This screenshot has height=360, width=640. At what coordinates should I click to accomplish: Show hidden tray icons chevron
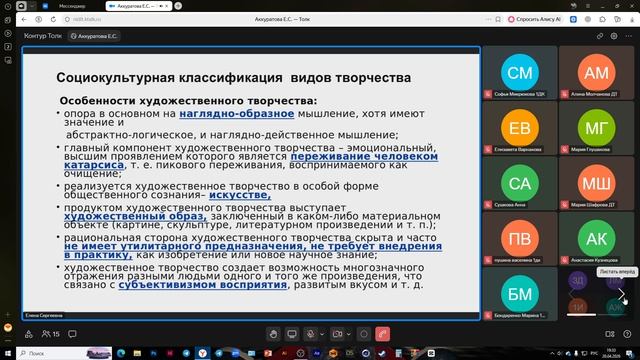pos(552,353)
